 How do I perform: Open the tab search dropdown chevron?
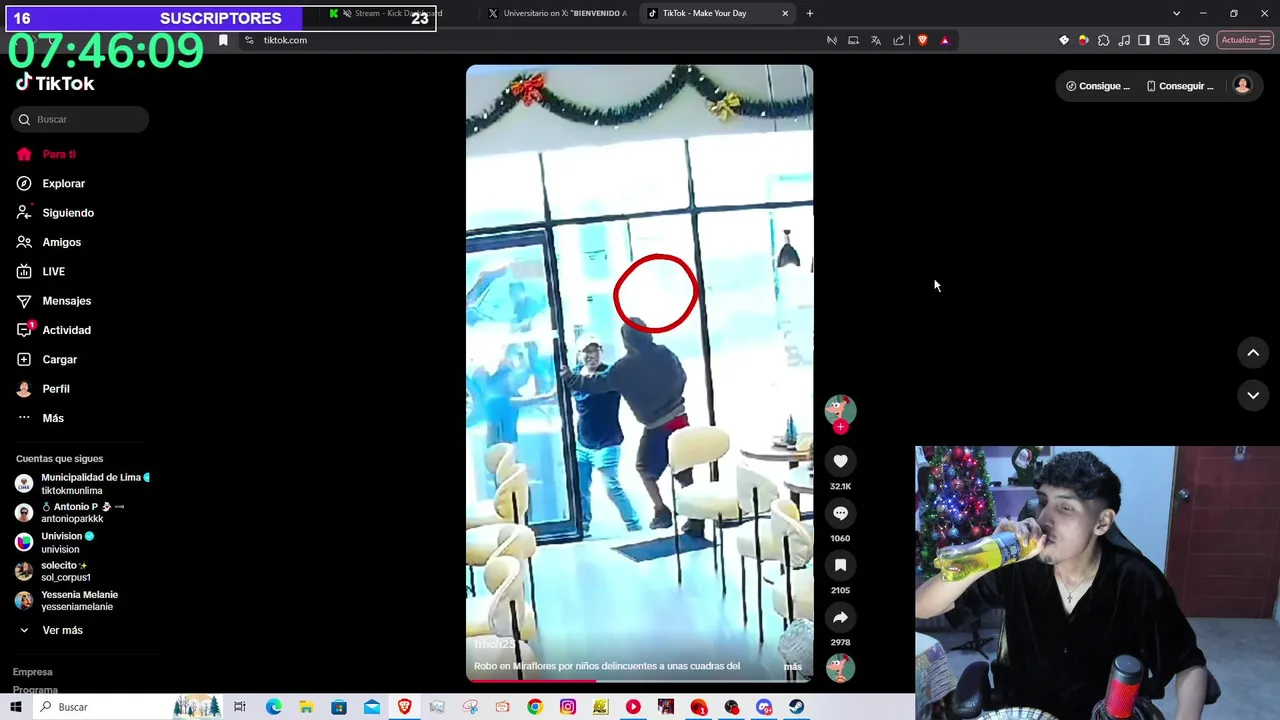[1176, 13]
